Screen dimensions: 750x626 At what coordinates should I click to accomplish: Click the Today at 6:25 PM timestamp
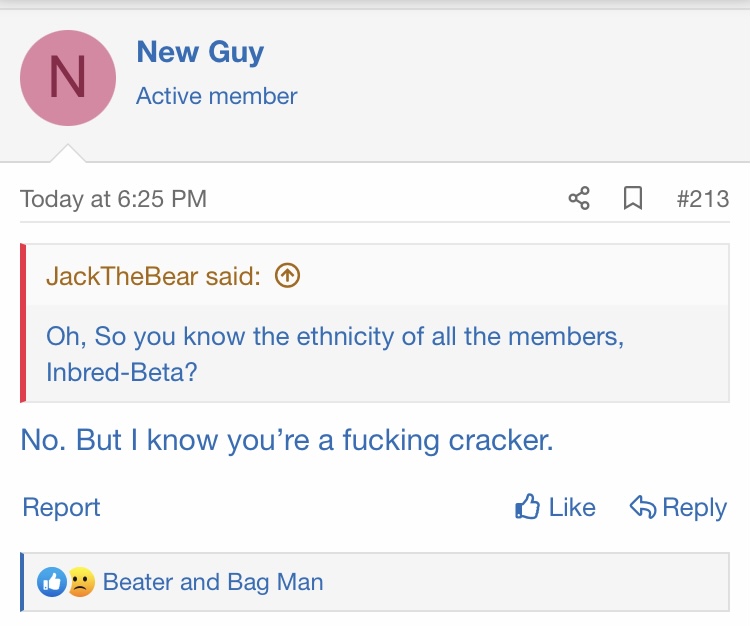(113, 199)
